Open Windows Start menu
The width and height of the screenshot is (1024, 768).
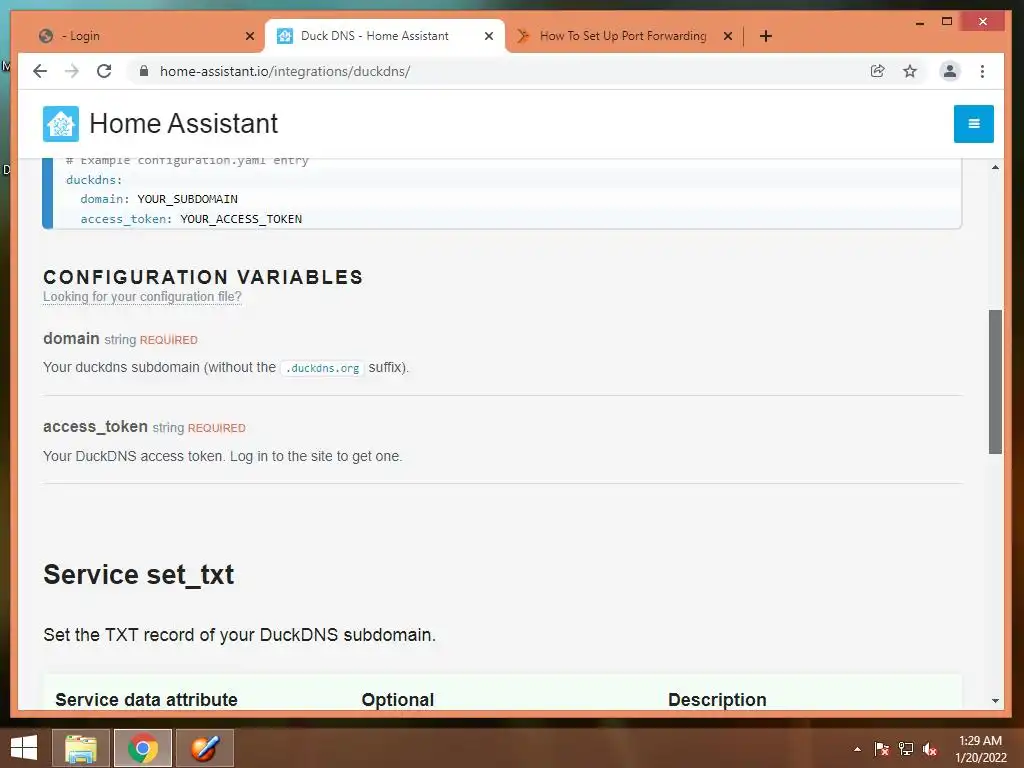pyautogui.click(x=24, y=748)
